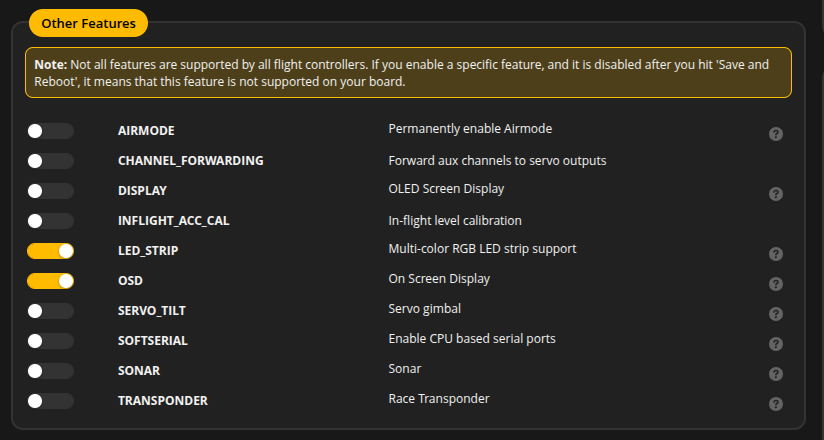Click the Sonar help question mark
824x440 pixels.
click(776, 374)
